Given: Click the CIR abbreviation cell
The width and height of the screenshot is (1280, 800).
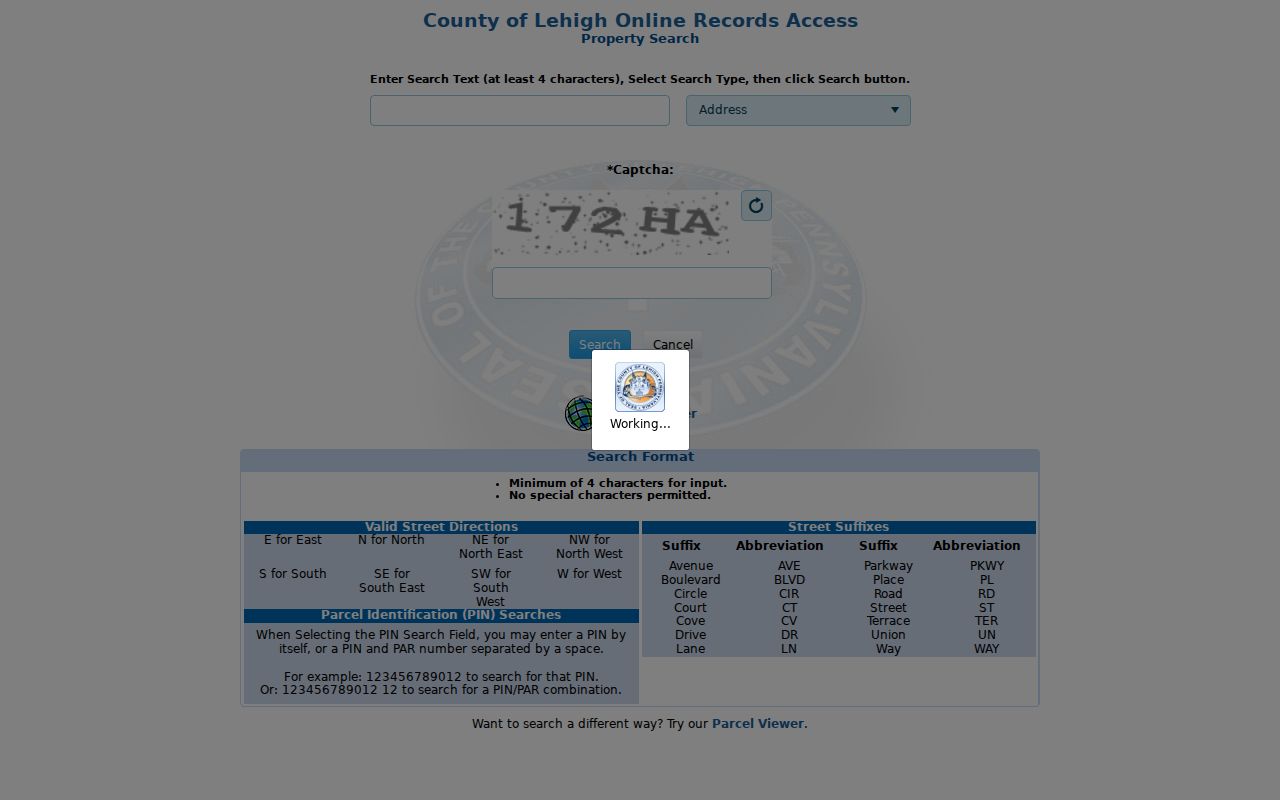Looking at the screenshot, I should 789,594.
